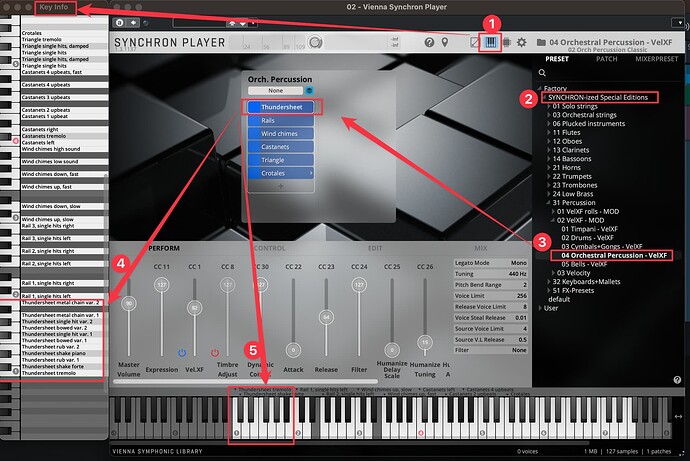Open the dropdown at top-right of plugin window
Screen dimensions: 690x461
point(678,22)
